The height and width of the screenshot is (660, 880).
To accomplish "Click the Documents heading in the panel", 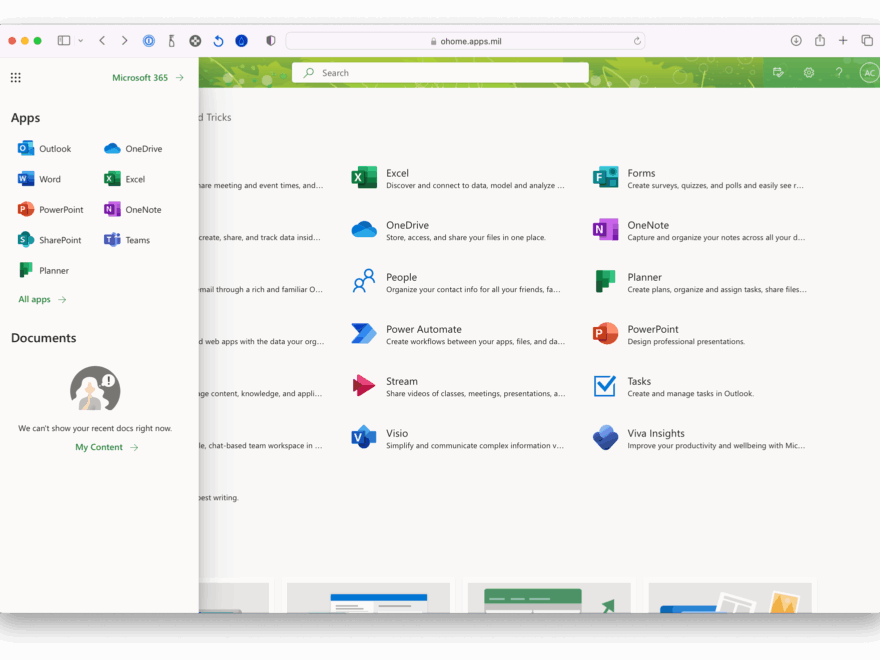I will (x=44, y=338).
